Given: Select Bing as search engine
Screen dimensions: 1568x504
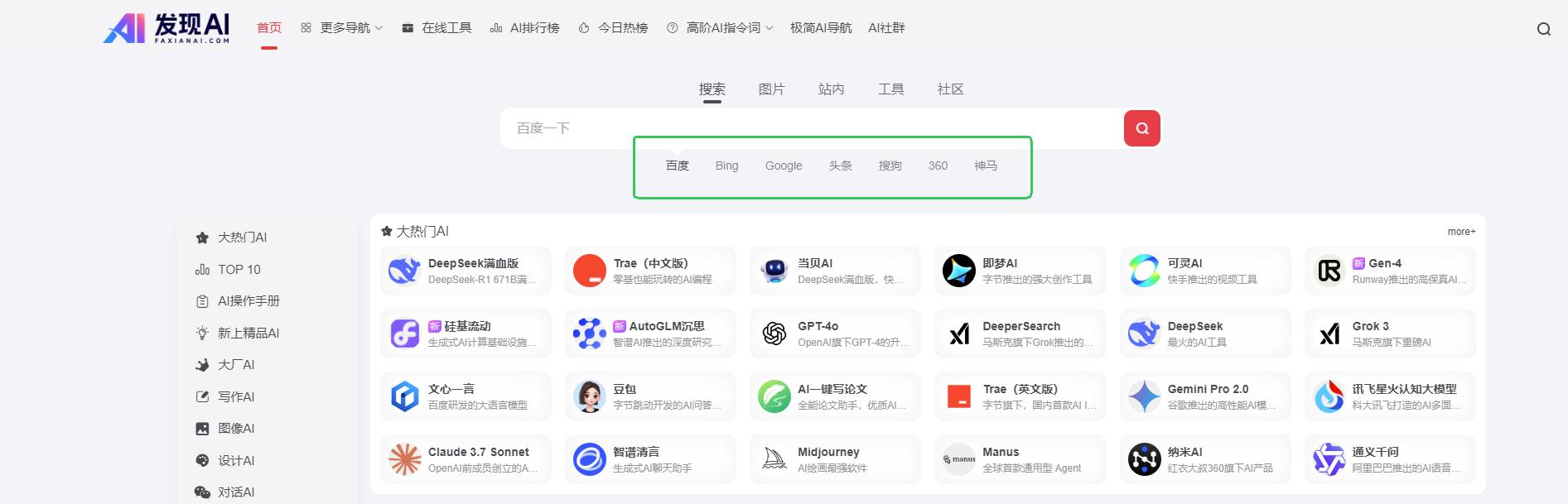Looking at the screenshot, I should pyautogui.click(x=727, y=166).
